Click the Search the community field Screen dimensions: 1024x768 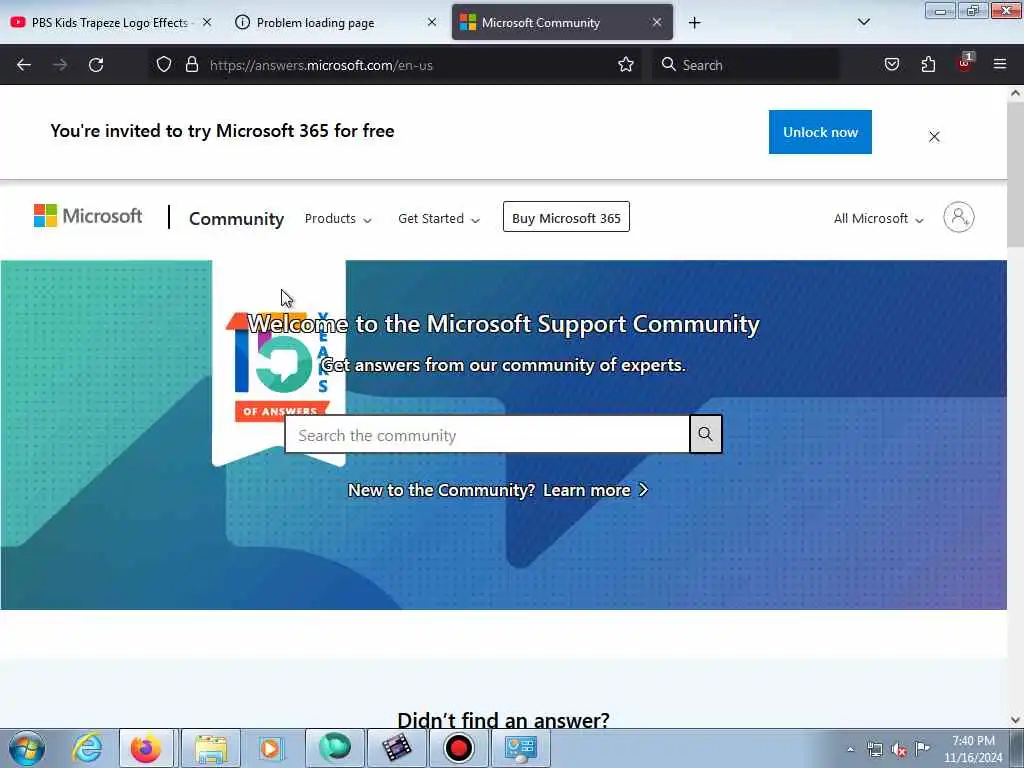[487, 434]
